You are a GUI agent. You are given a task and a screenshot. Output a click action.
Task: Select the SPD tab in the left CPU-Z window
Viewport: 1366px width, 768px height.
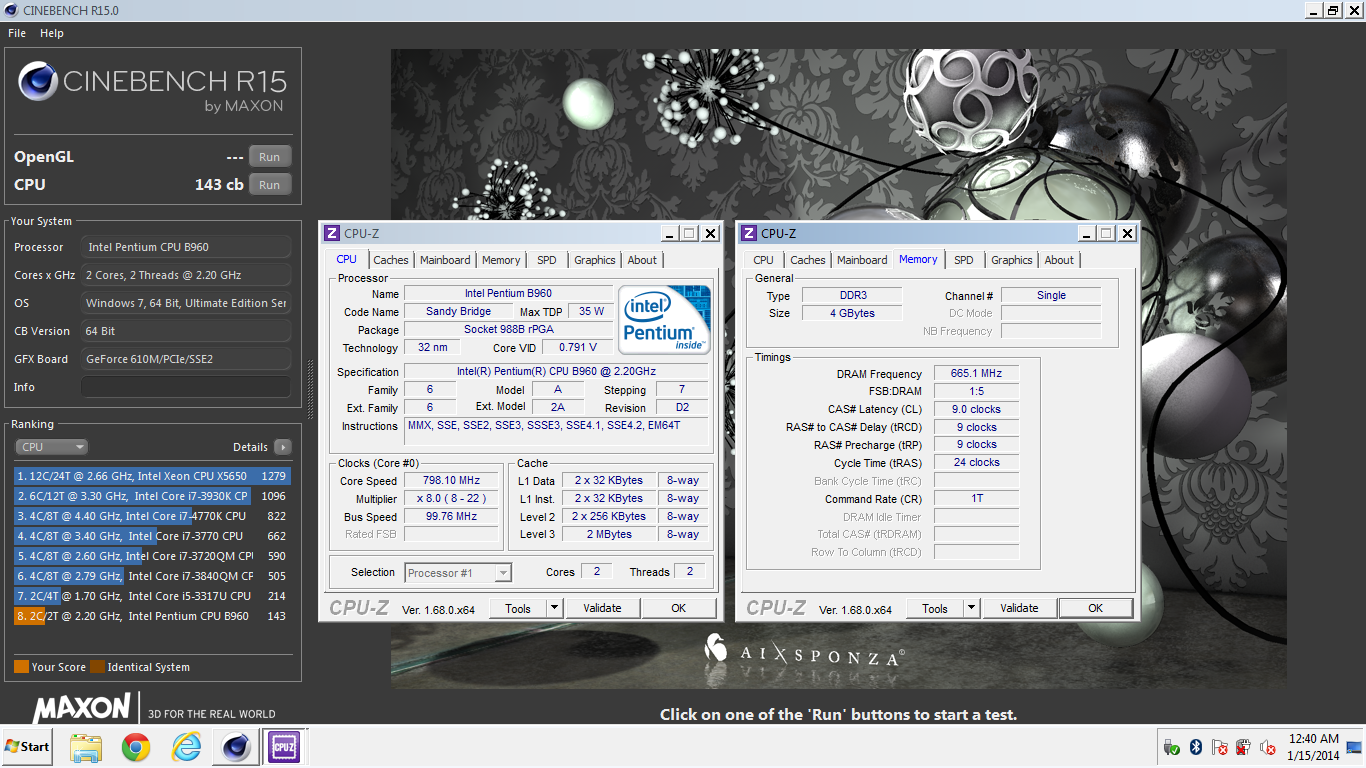click(x=547, y=260)
